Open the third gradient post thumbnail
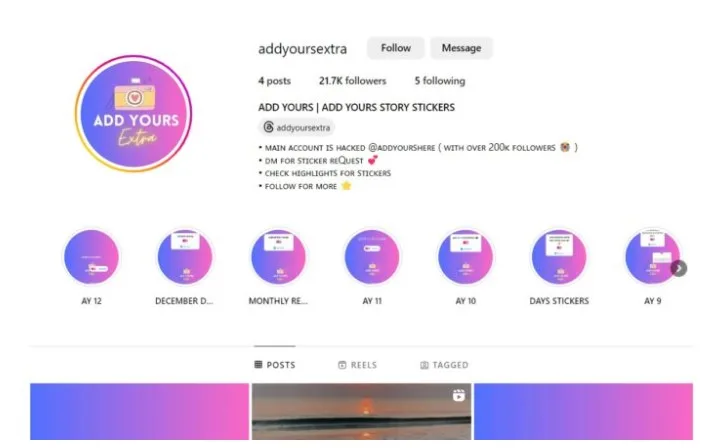The width and height of the screenshot is (706, 448). click(584, 412)
